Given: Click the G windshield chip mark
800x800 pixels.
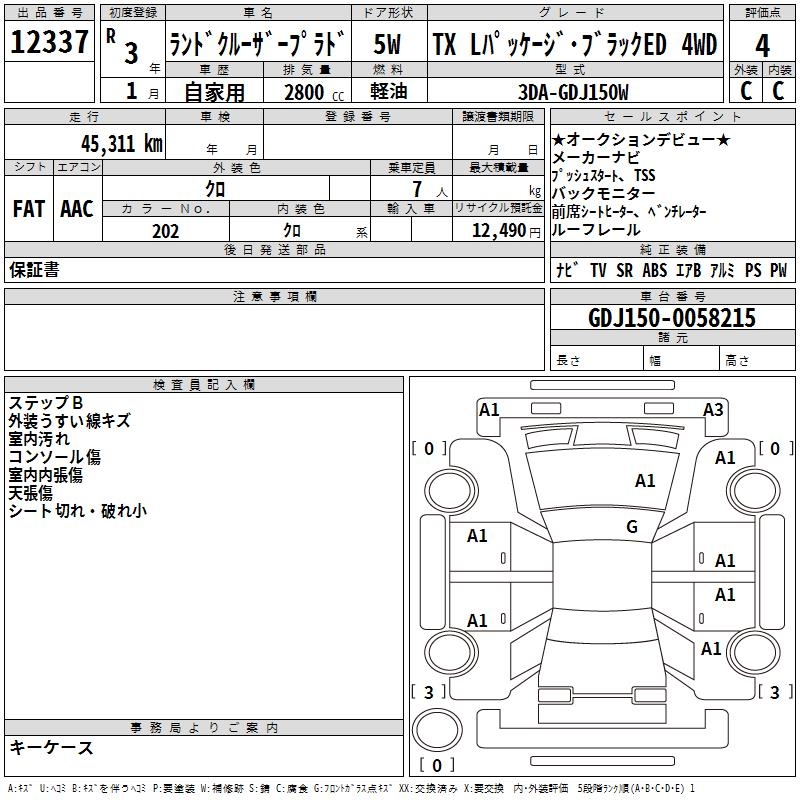Looking at the screenshot, I should click(632, 526).
